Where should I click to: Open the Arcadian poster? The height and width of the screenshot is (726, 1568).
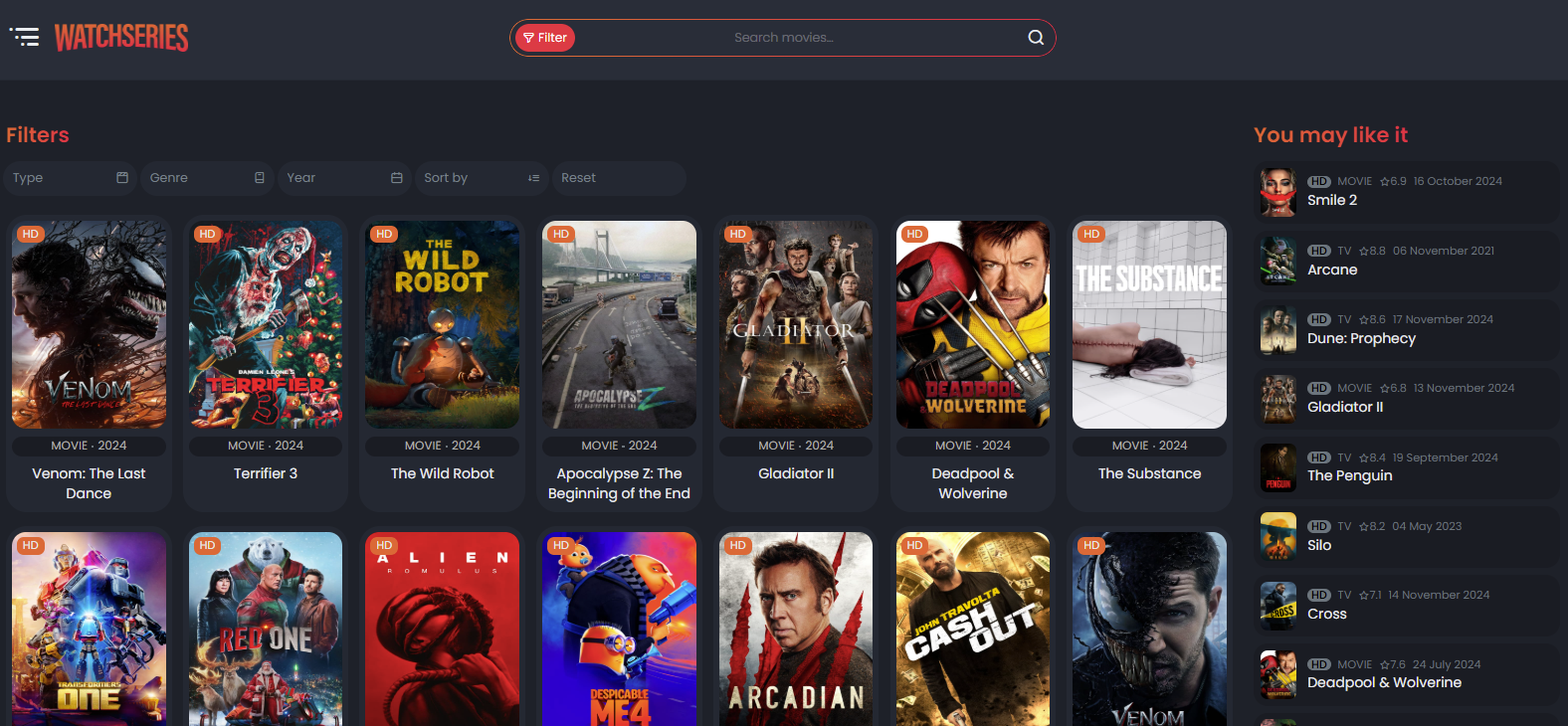[x=796, y=629]
